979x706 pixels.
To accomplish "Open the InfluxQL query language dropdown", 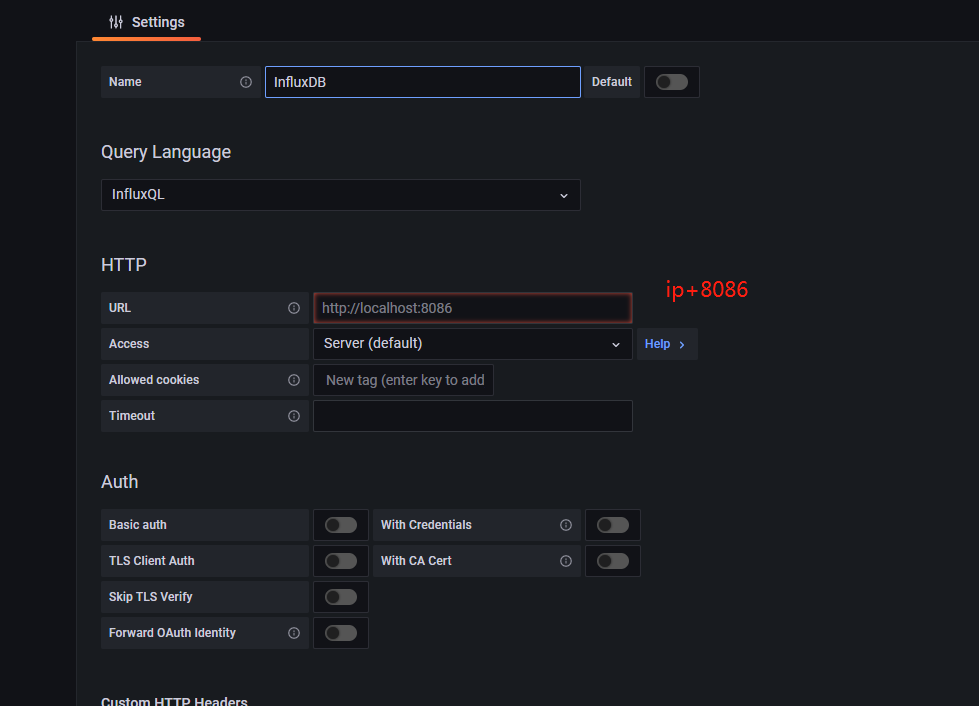I will pos(341,195).
